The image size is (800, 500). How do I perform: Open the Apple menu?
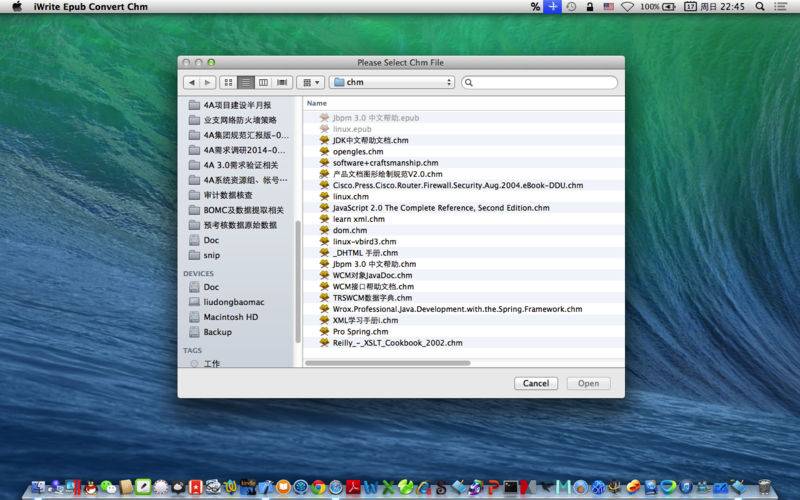[14, 6]
